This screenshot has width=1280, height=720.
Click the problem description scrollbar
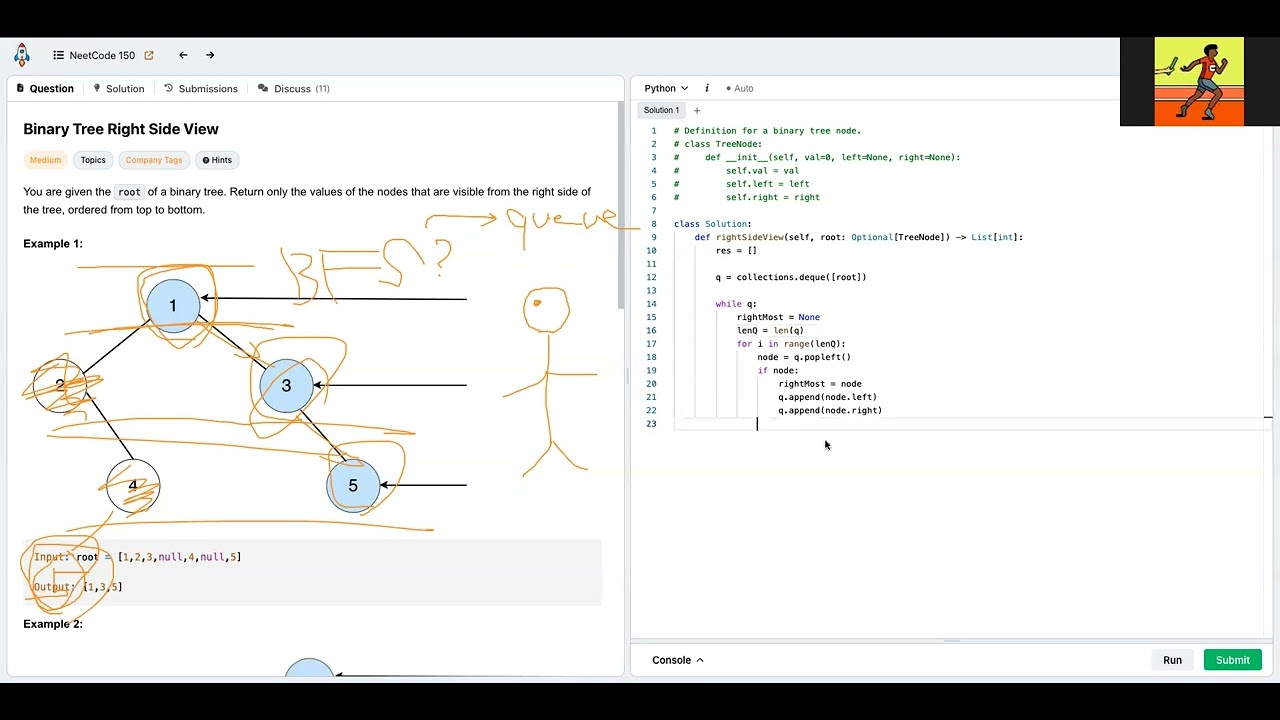click(620, 205)
